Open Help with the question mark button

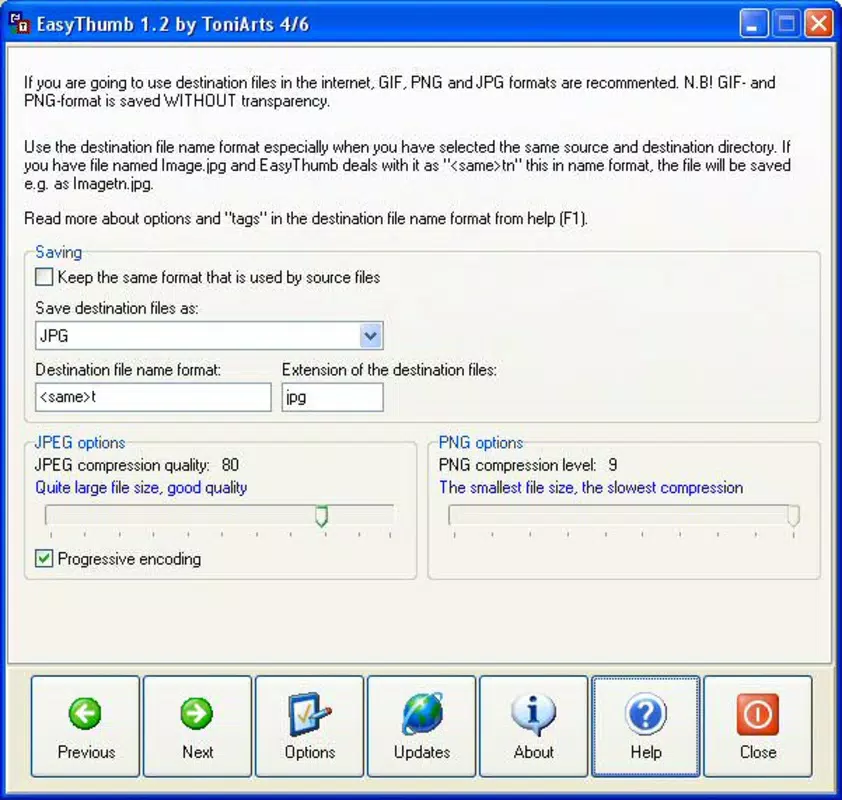pyautogui.click(x=645, y=726)
